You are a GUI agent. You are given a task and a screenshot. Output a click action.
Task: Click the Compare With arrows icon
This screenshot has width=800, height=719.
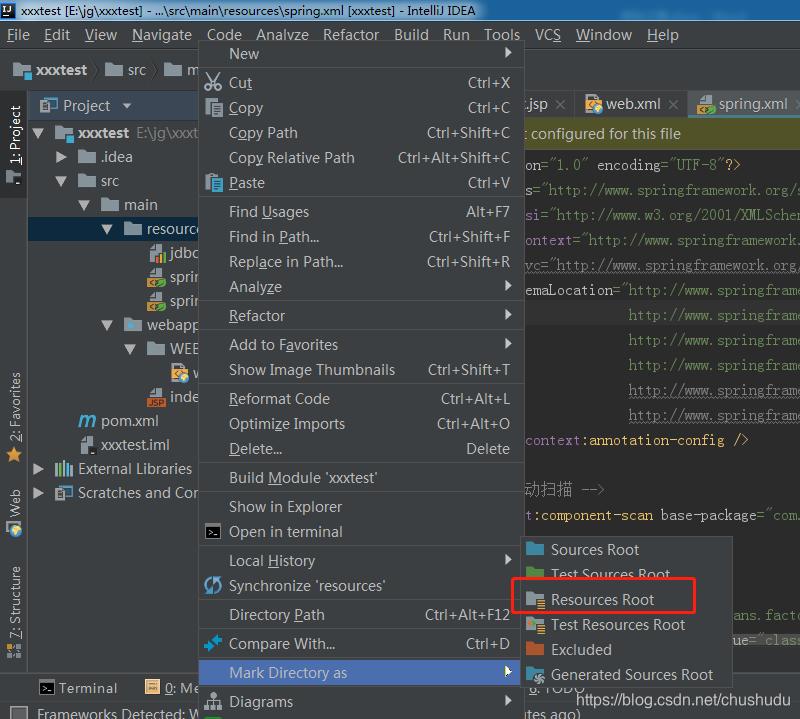pyautogui.click(x=213, y=643)
